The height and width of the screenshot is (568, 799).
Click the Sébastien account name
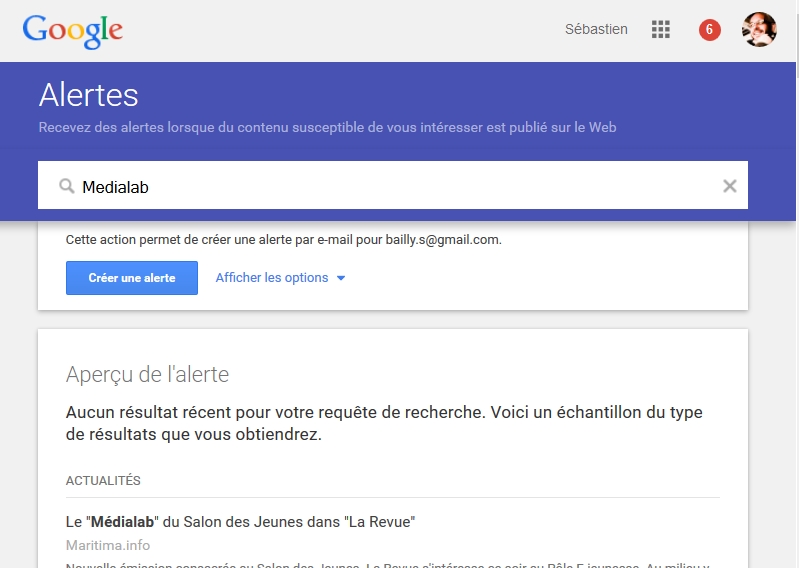click(x=596, y=30)
